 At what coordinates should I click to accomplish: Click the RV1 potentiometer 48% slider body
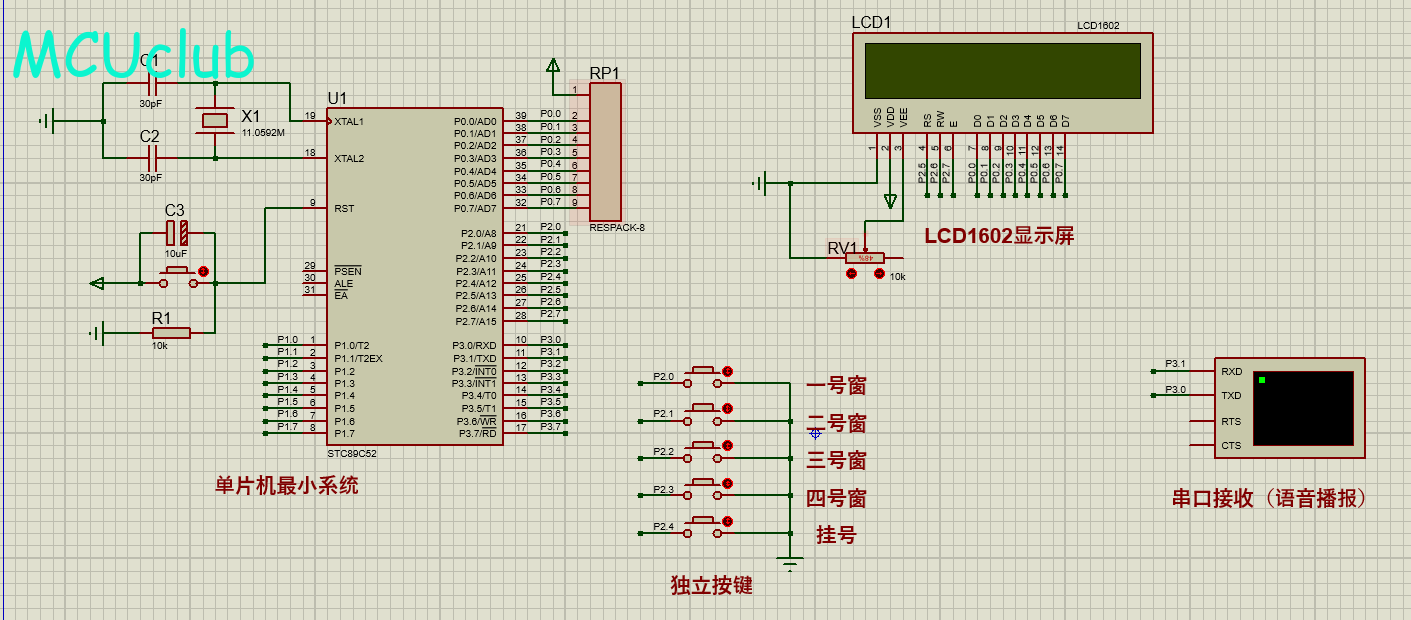tap(865, 258)
